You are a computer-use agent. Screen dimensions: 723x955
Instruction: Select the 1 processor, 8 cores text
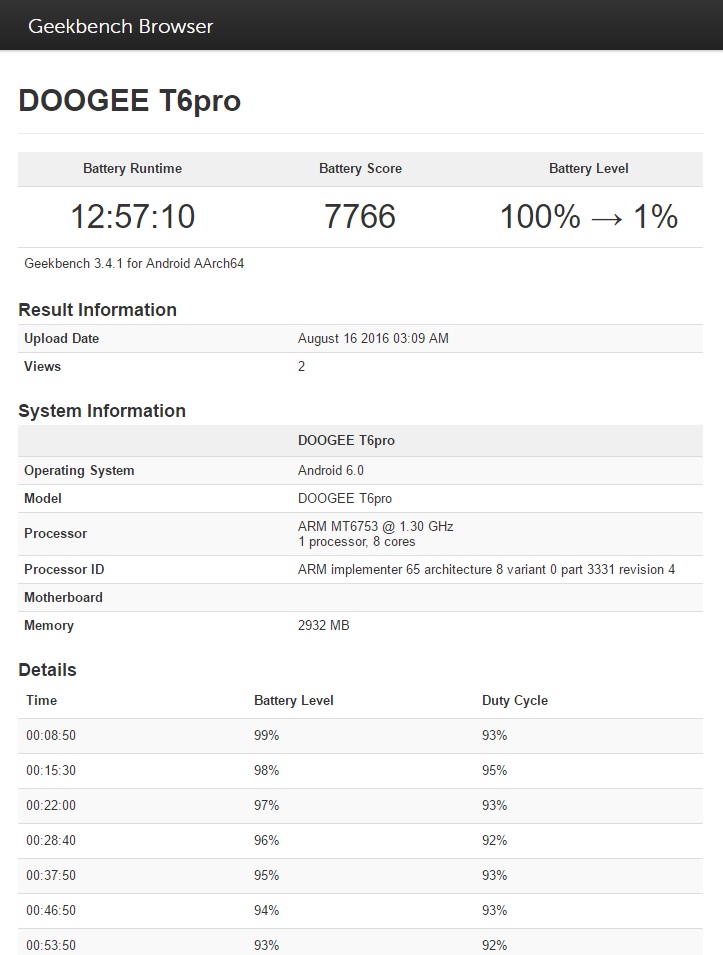tap(356, 542)
